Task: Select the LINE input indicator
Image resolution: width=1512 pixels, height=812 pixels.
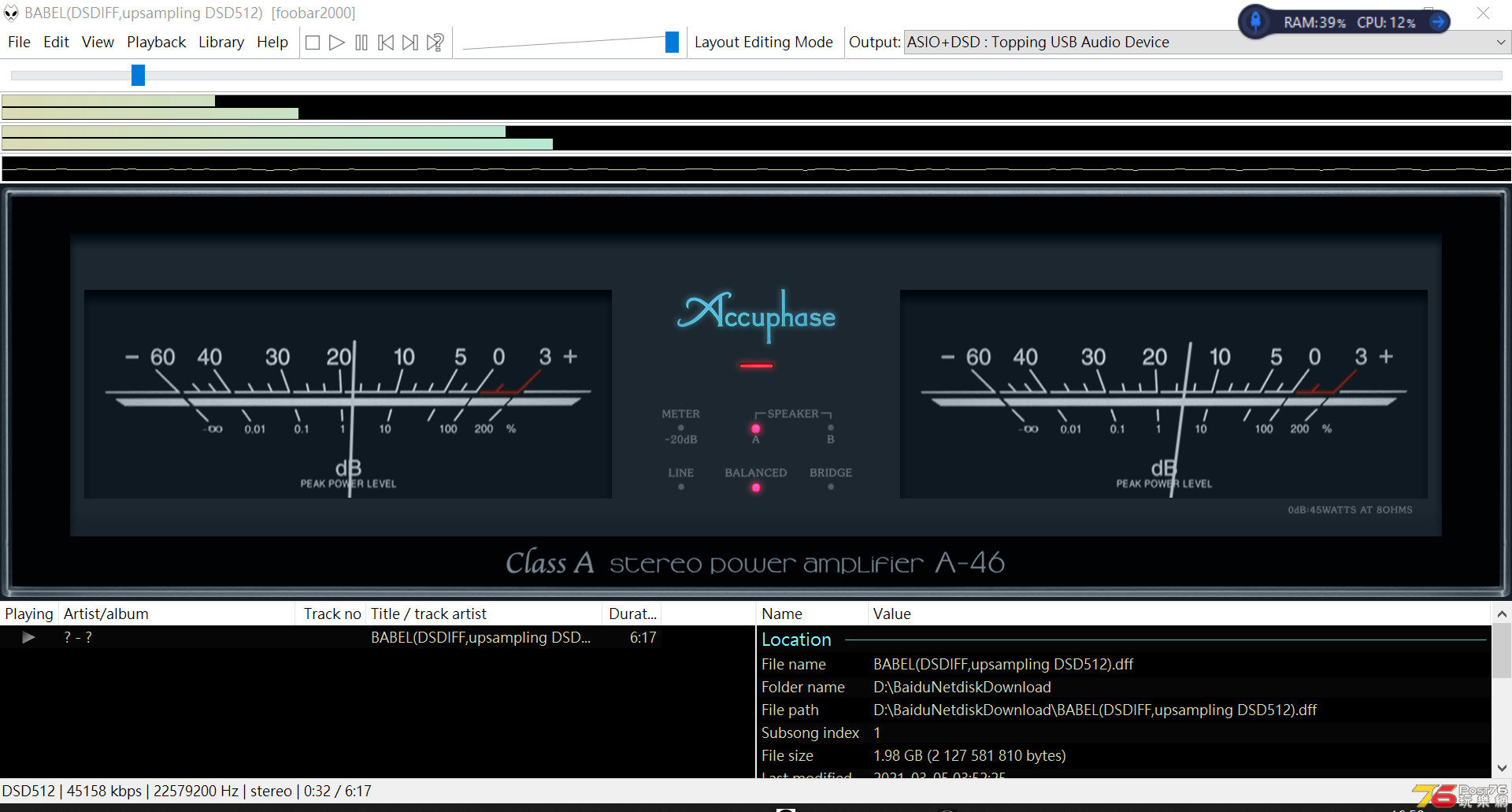Action: point(681,487)
